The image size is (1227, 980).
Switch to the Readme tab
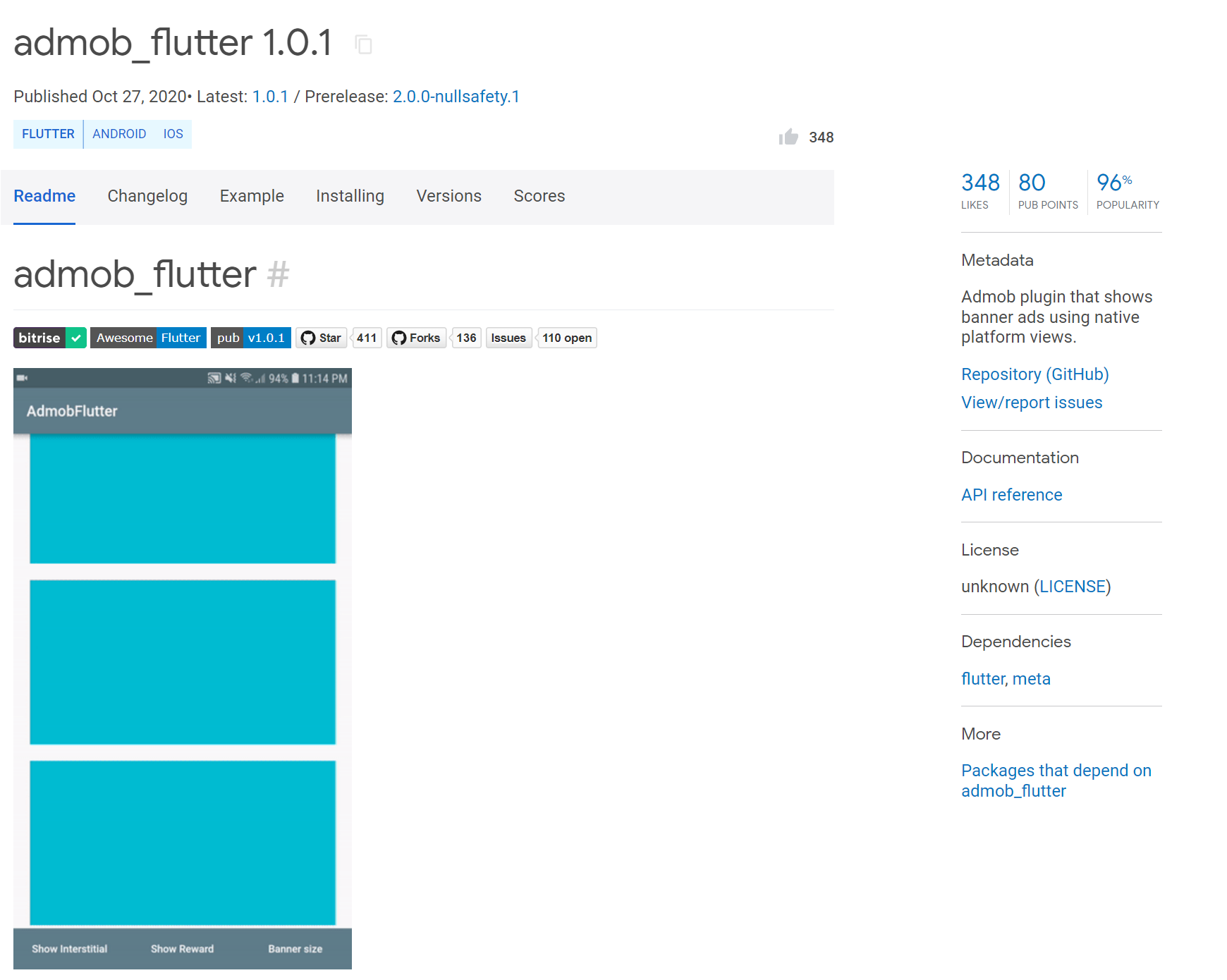44,196
